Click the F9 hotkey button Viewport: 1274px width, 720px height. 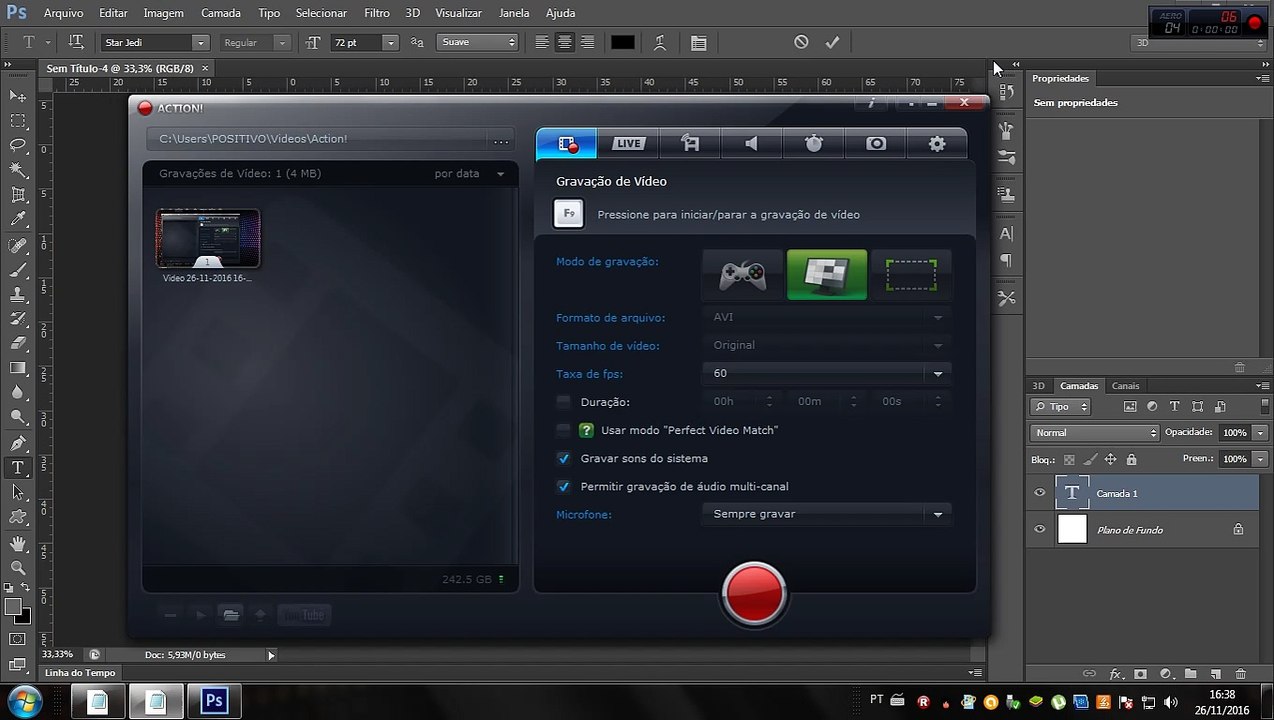[568, 214]
